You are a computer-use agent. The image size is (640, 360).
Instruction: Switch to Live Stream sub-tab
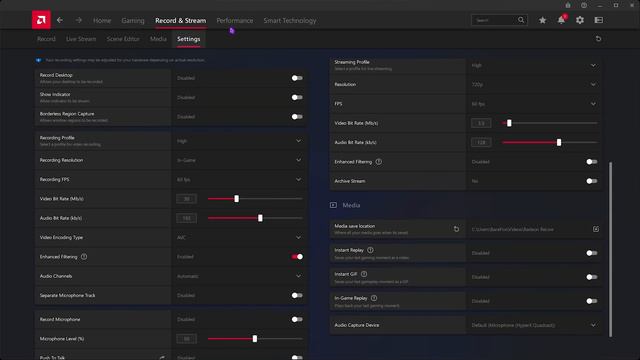[81, 39]
